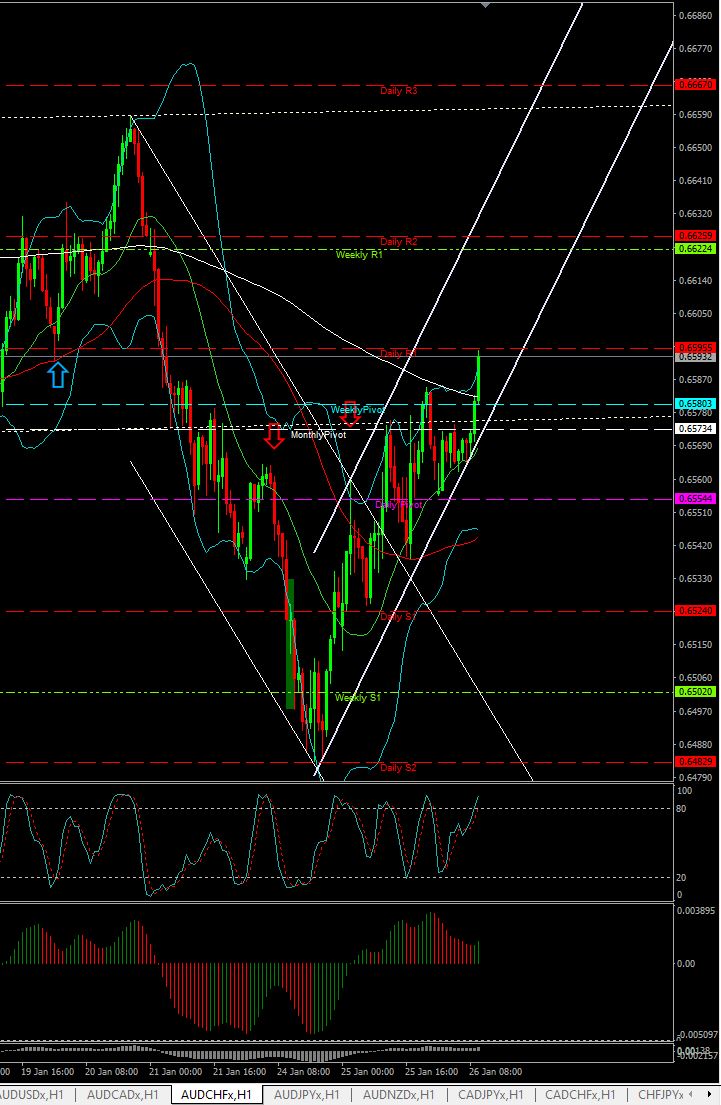Click the magenta 0.65544 price tag

tap(695, 498)
